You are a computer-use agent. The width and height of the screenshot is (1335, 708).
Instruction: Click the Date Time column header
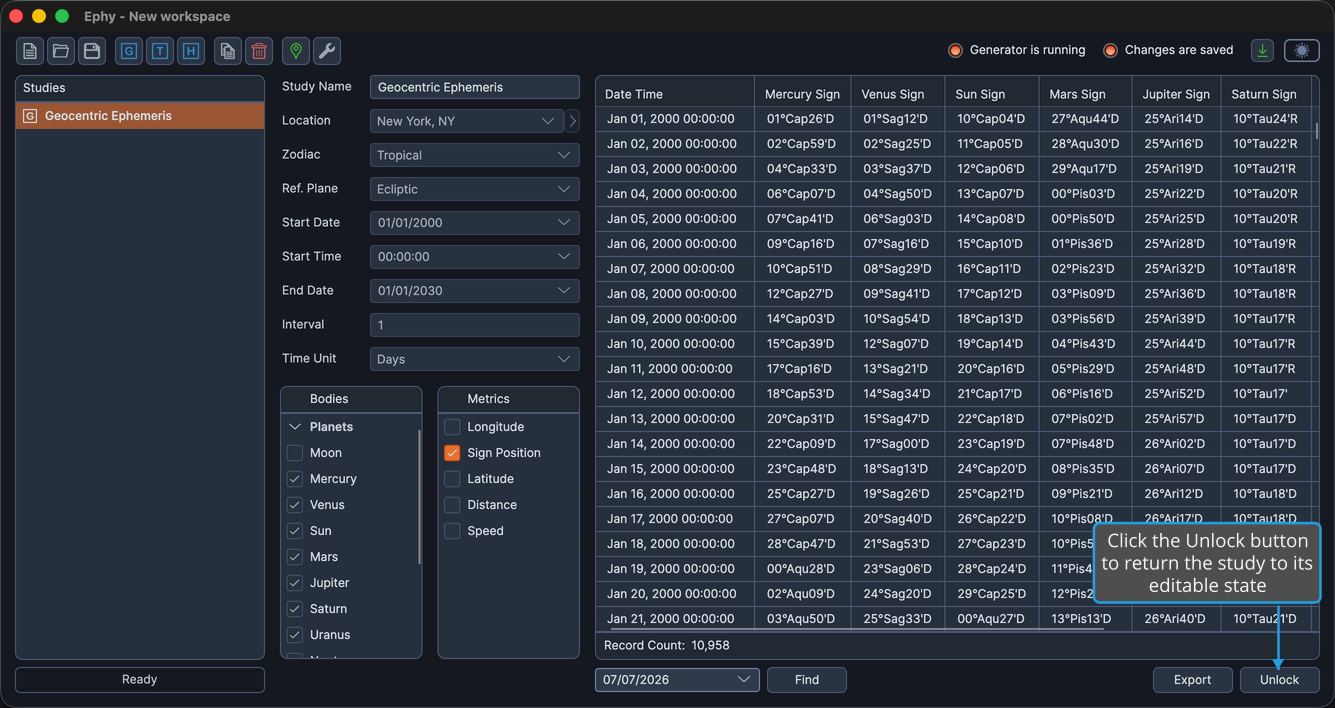click(675, 94)
